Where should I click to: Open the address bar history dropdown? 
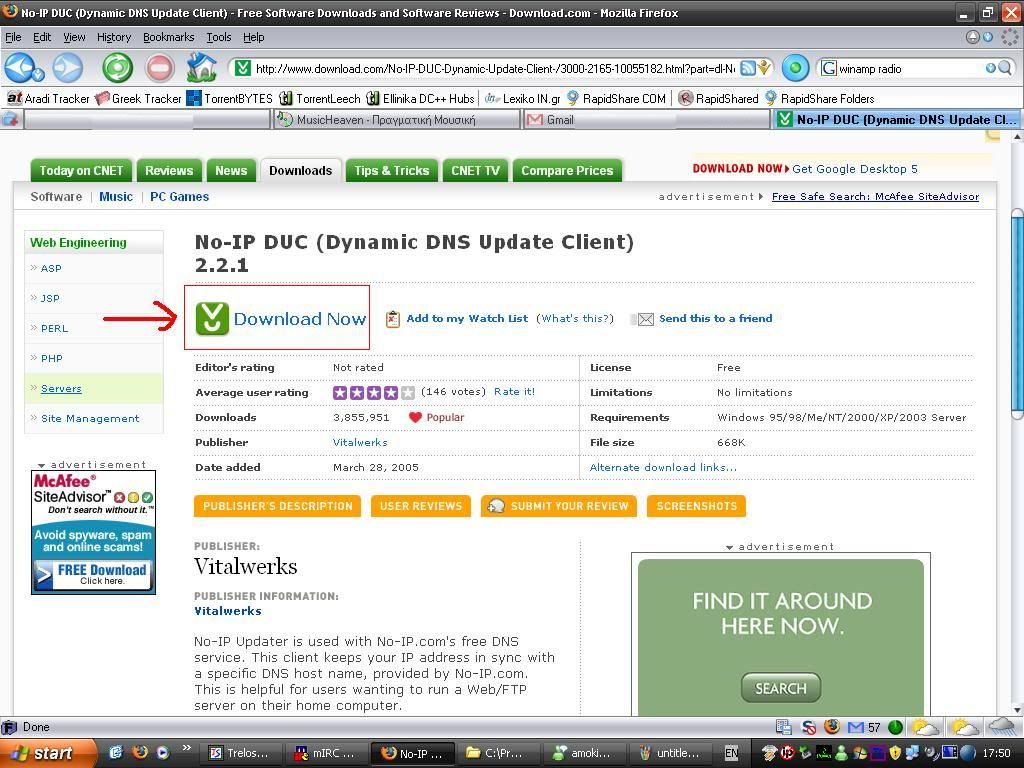(x=765, y=68)
